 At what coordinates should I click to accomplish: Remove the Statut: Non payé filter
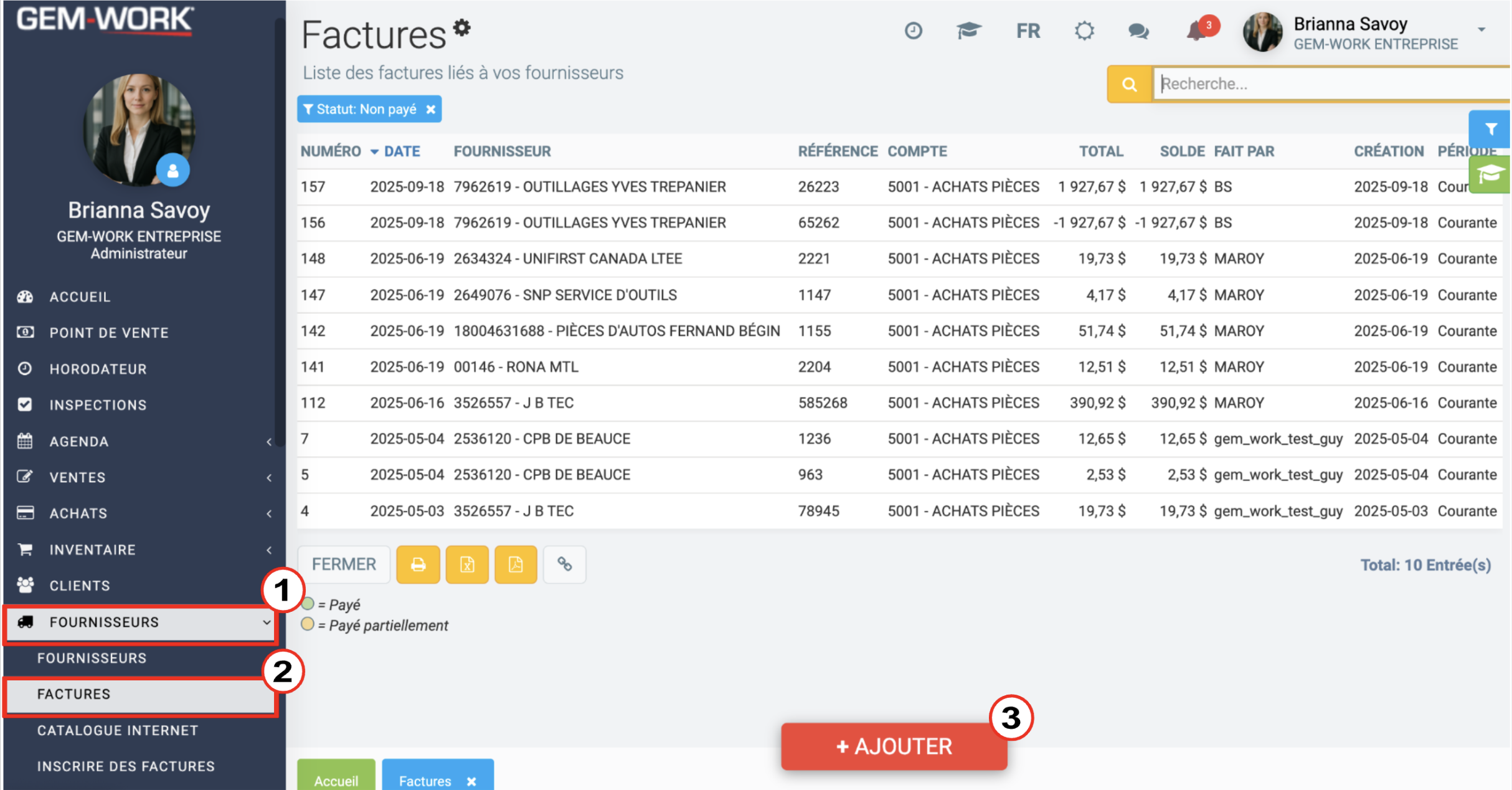point(430,110)
